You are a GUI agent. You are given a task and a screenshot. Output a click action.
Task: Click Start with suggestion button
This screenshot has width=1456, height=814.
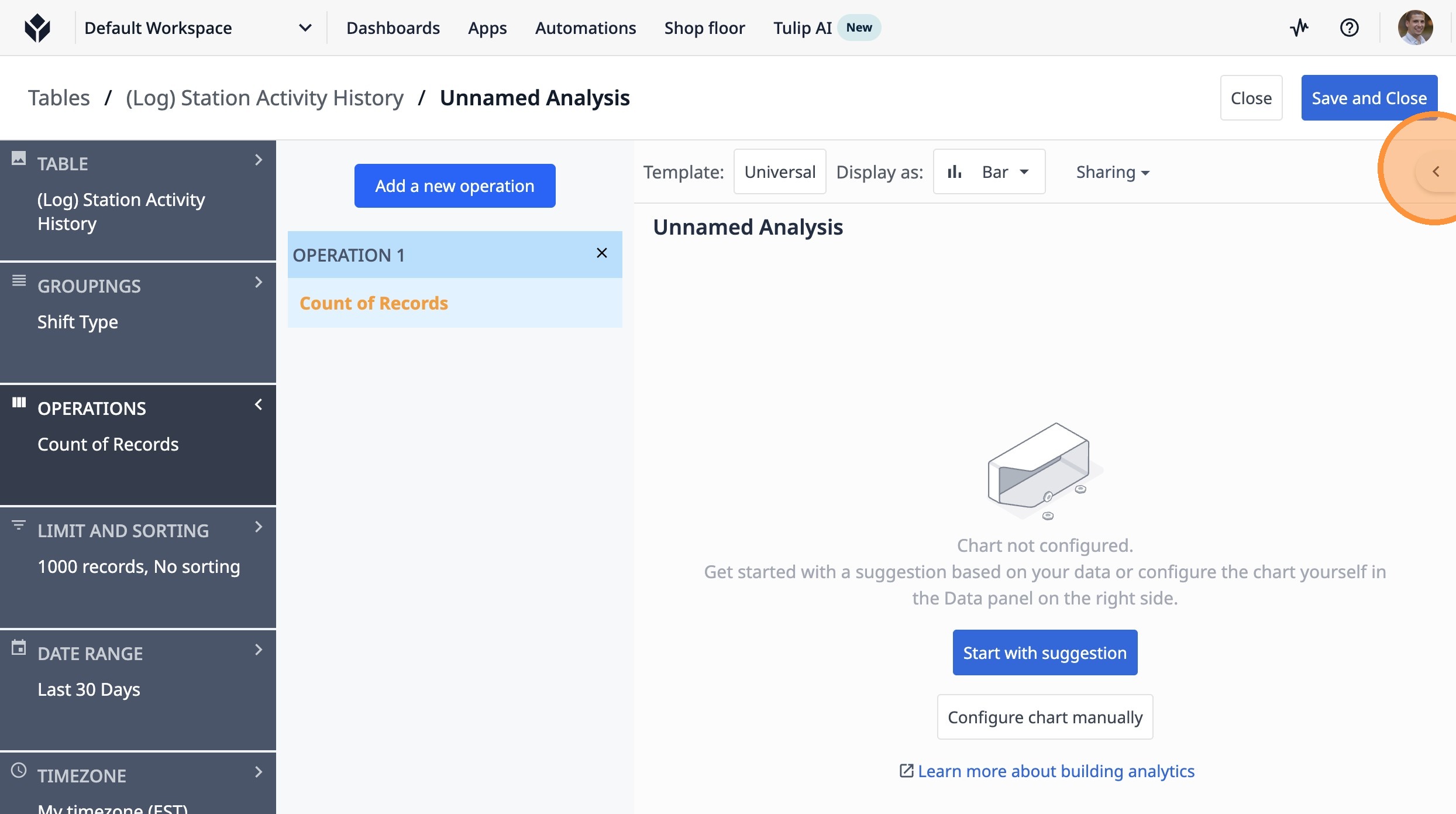[1045, 652]
